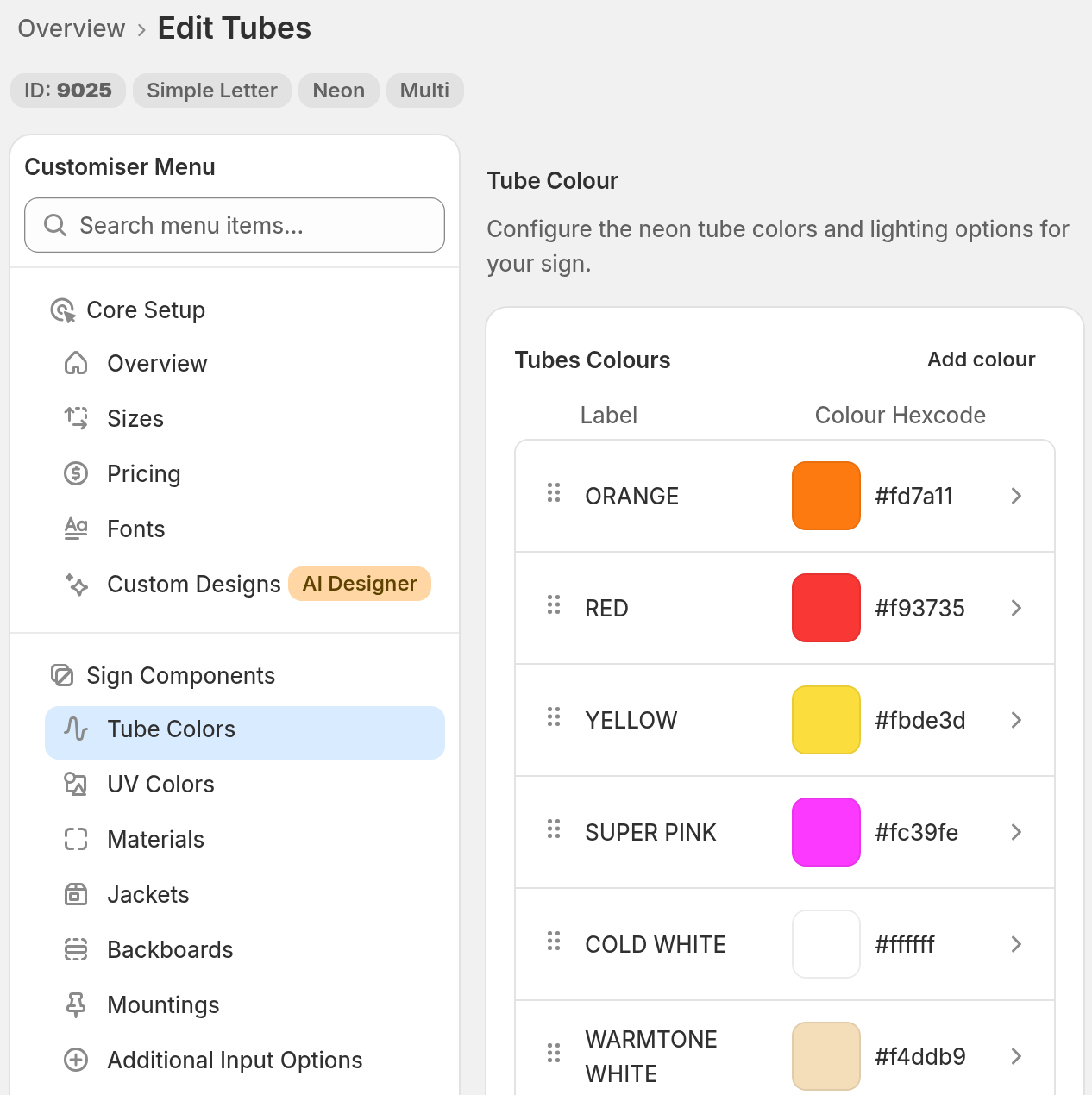This screenshot has height=1095, width=1092.
Task: Grab the drag handle for WARMTONE WHITE row
Action: [x=554, y=1053]
